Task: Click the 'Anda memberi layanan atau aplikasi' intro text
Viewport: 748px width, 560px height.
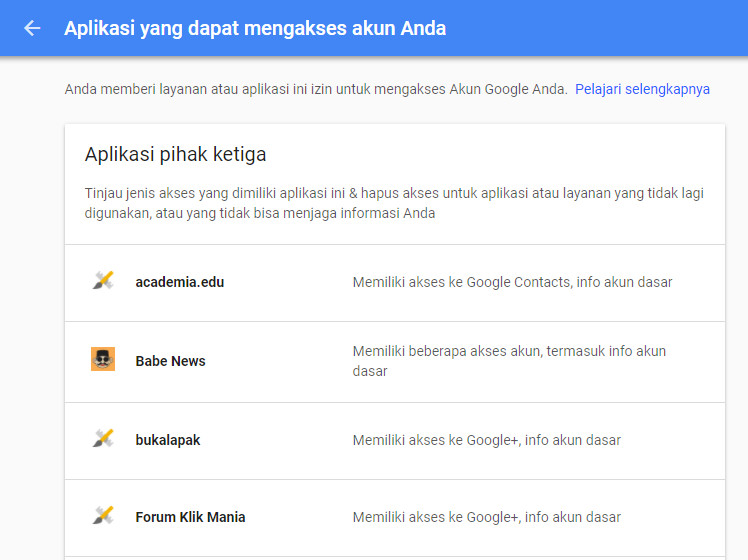Action: click(315, 89)
